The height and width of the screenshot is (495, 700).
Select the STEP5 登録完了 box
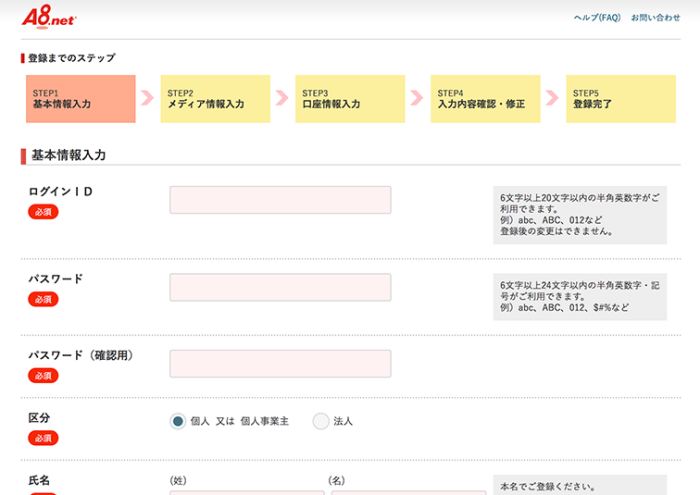[621, 99]
